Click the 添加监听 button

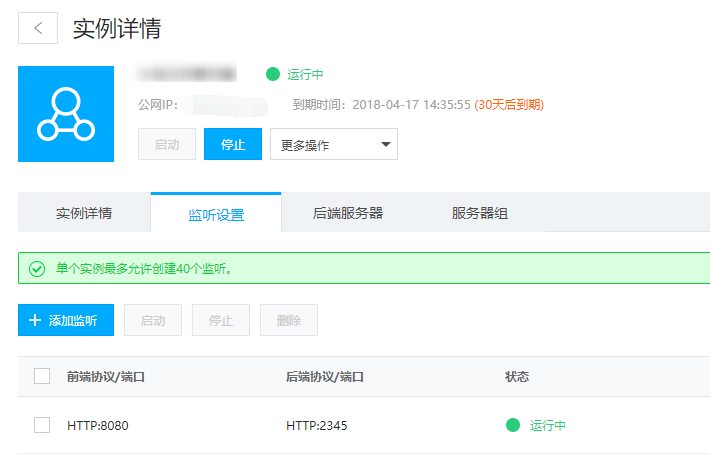coord(66,321)
